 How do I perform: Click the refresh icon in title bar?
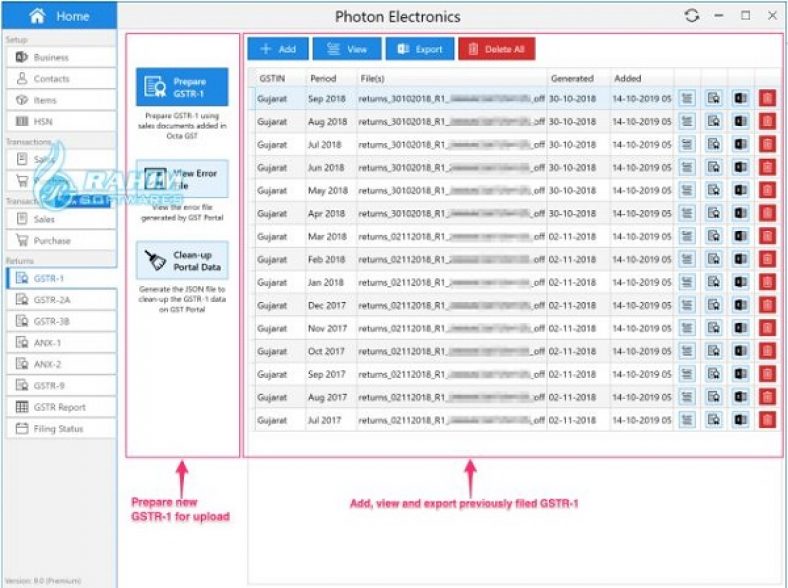(692, 16)
